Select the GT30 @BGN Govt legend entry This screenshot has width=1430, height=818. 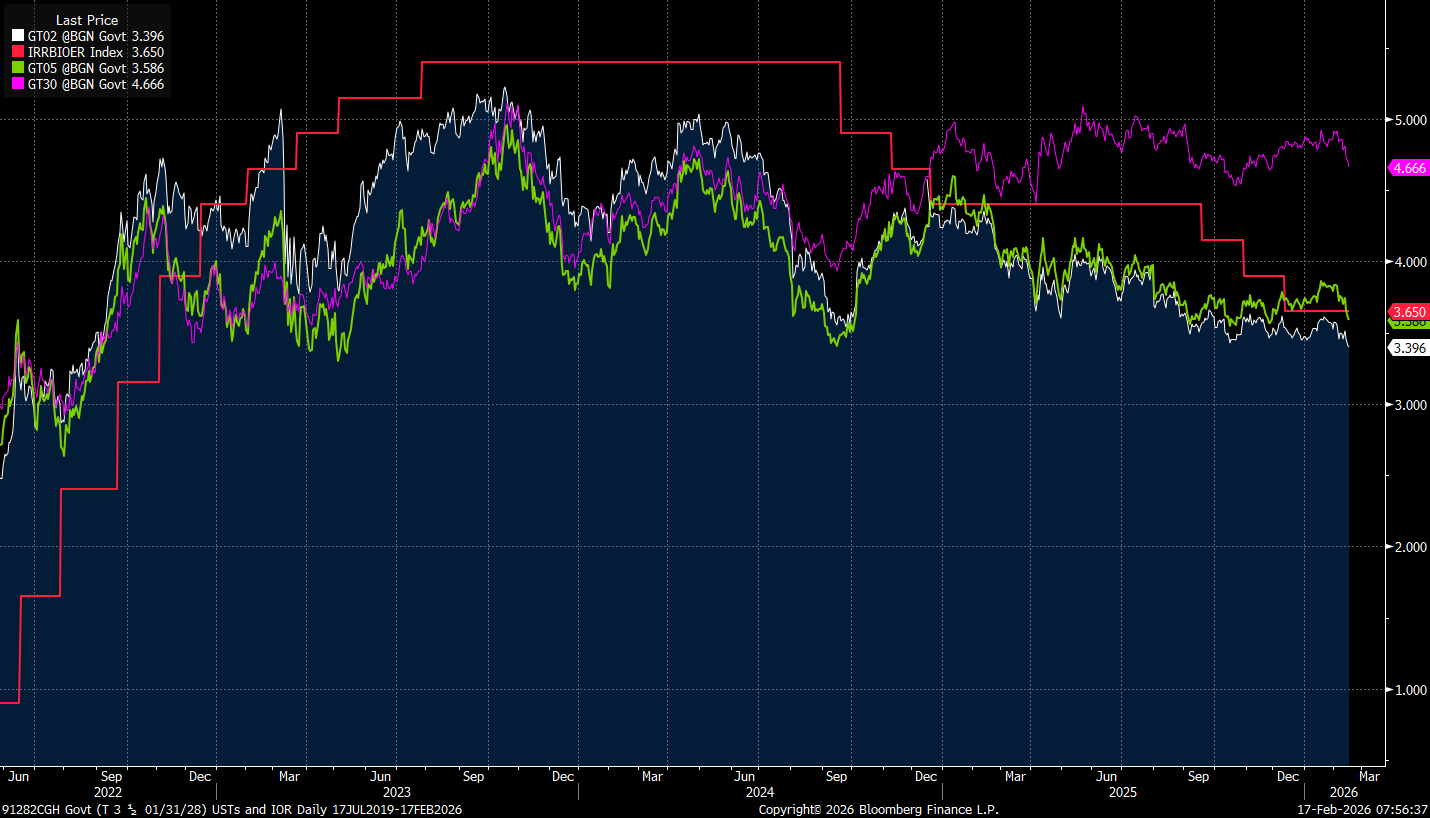92,84
